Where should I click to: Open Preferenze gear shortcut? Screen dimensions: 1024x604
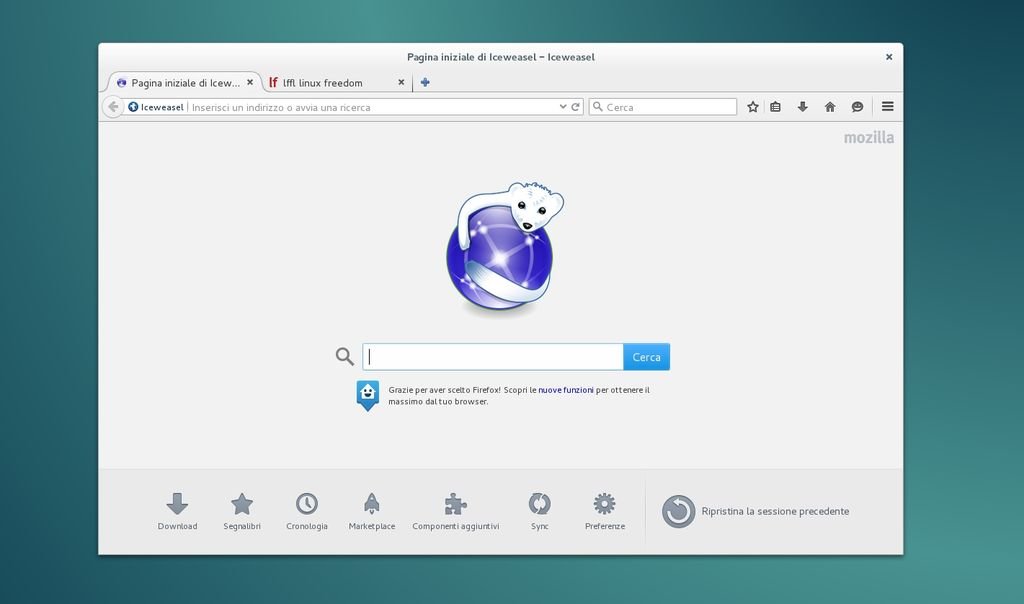605,511
